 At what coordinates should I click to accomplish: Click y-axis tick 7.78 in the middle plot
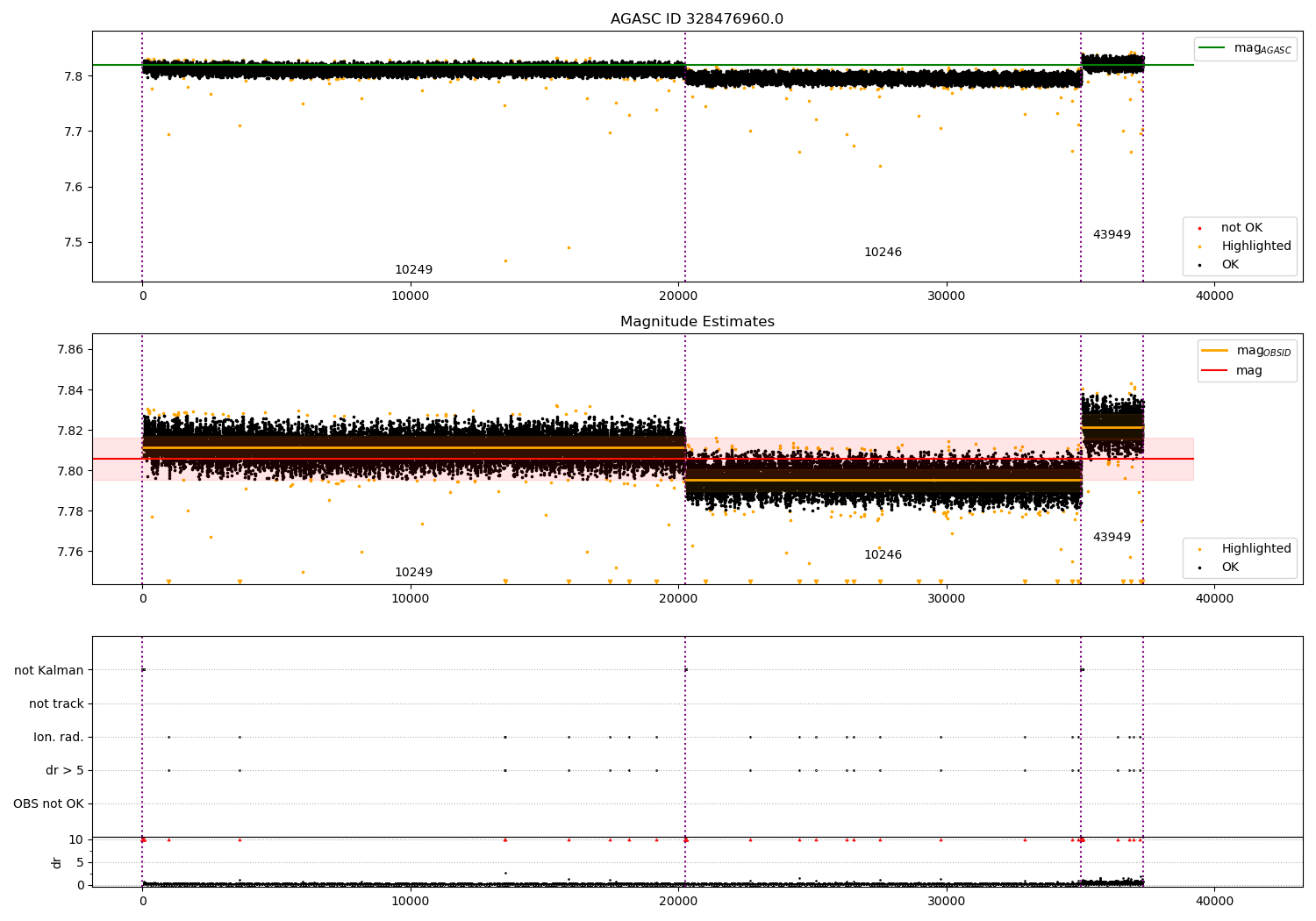click(x=70, y=511)
